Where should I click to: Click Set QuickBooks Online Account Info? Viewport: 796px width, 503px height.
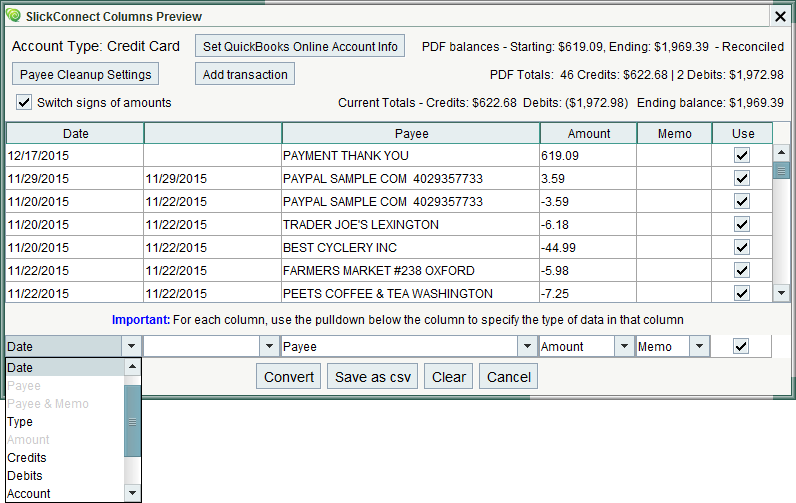[300, 47]
